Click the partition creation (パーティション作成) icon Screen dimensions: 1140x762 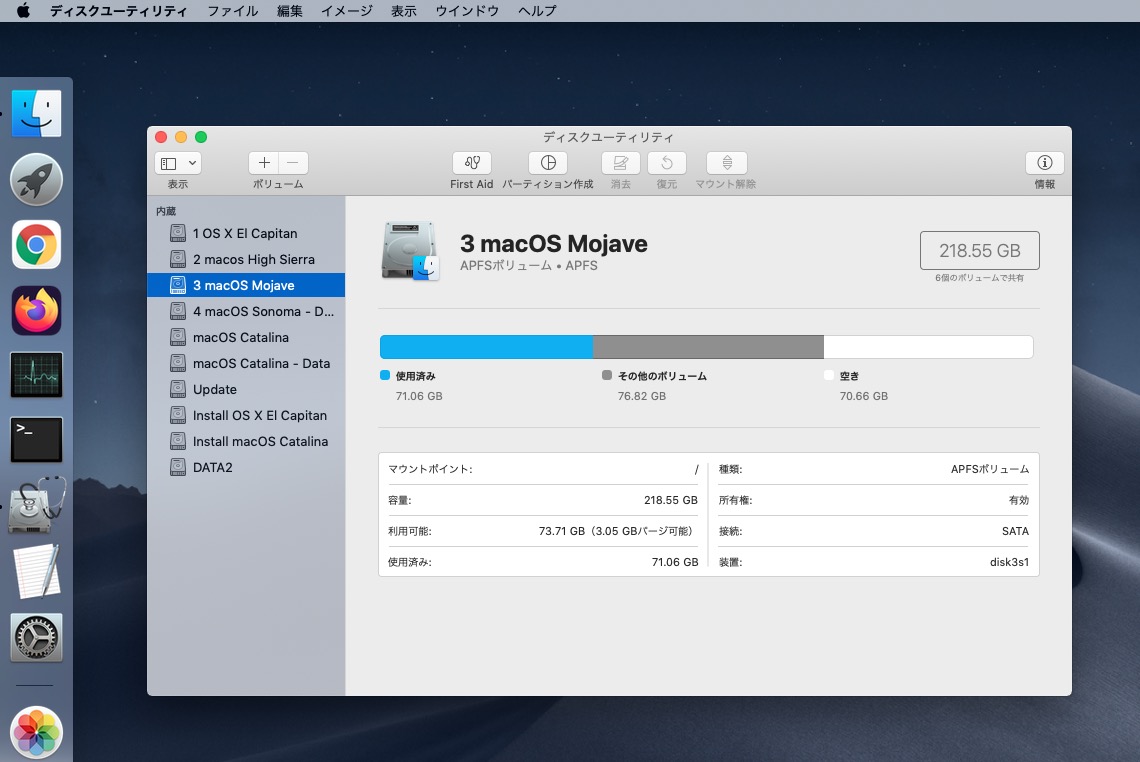pyautogui.click(x=547, y=163)
